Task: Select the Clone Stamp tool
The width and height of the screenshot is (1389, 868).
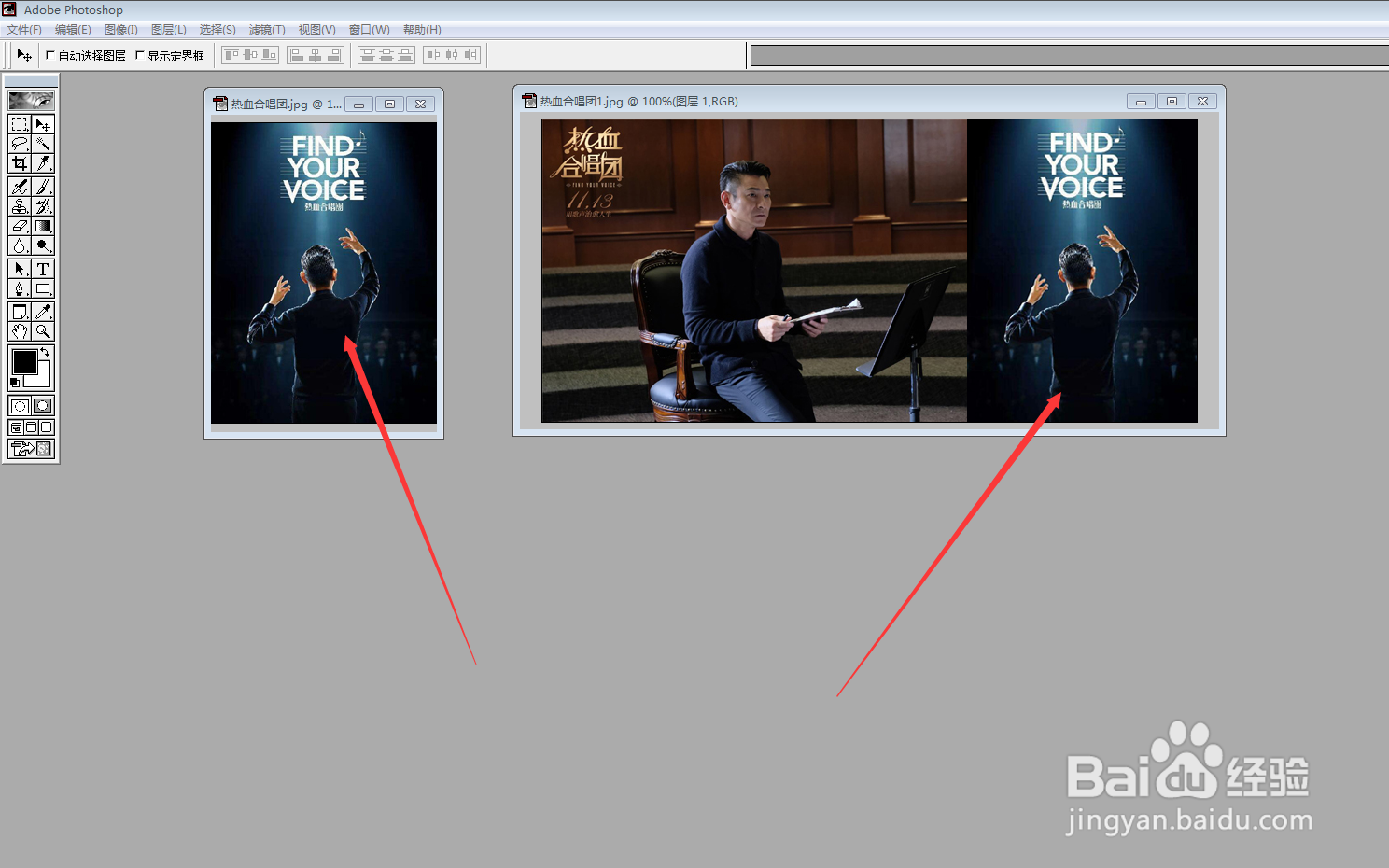Action: coord(20,206)
